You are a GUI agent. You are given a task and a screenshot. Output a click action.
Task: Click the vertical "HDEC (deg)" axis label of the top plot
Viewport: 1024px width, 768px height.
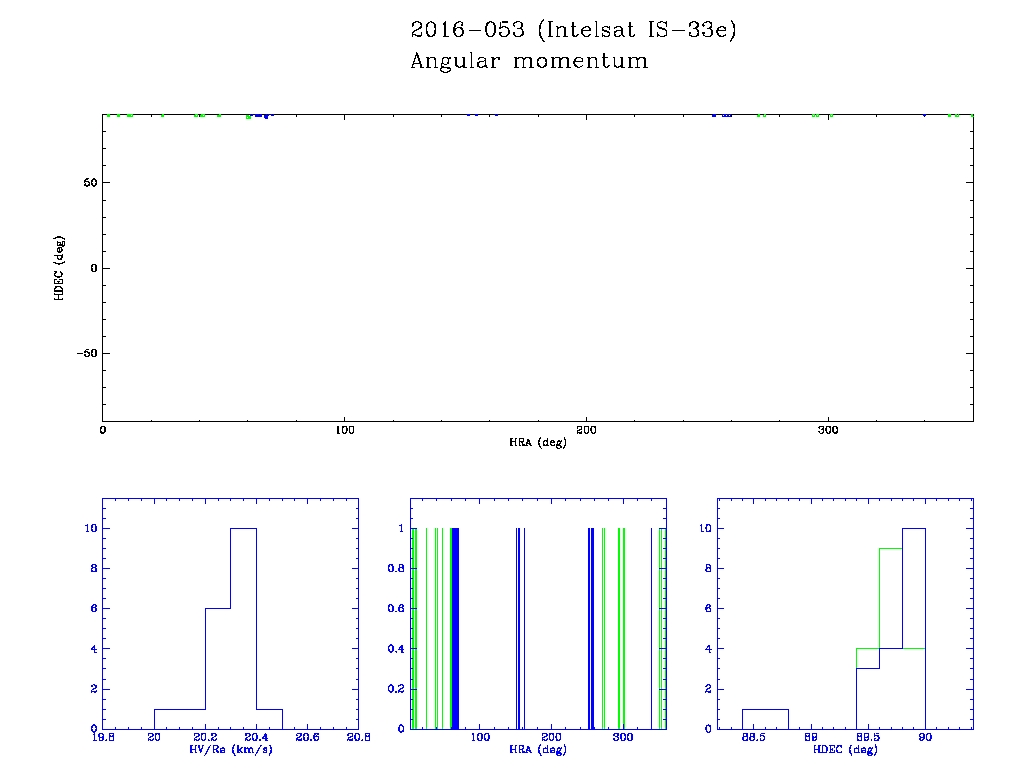(x=59, y=268)
